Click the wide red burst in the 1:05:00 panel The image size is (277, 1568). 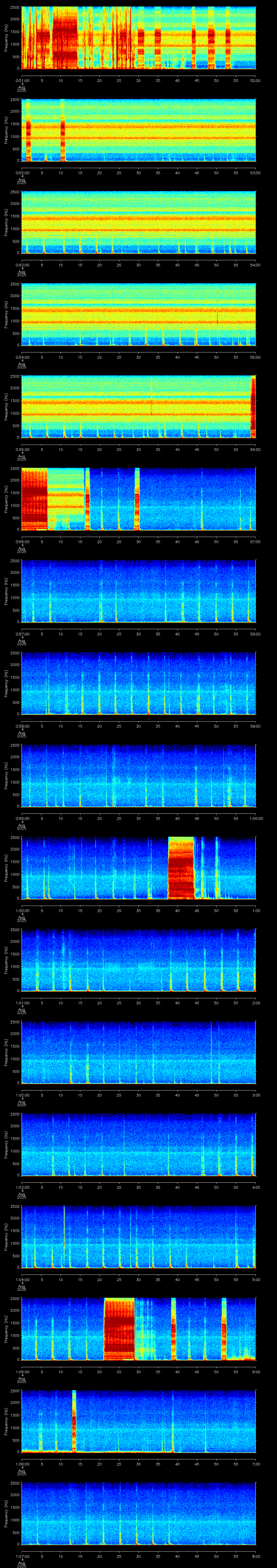tap(119, 1329)
